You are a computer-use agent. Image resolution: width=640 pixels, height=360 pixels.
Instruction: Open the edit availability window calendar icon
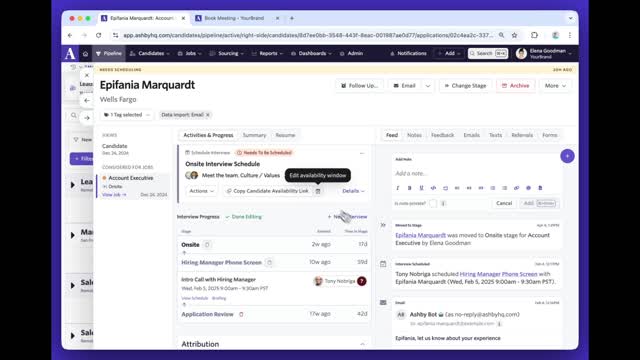pos(318,191)
